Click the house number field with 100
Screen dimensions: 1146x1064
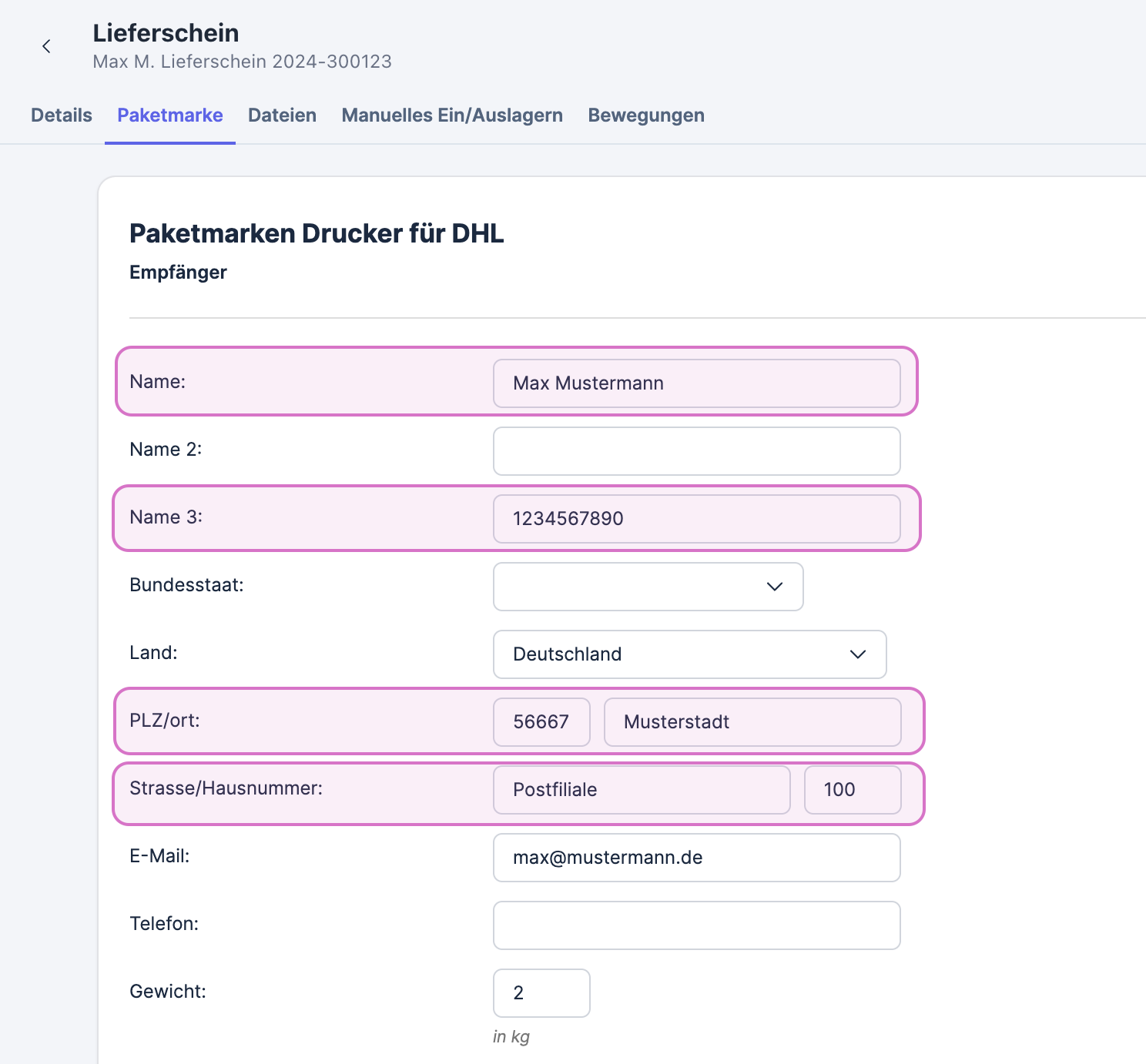(x=852, y=790)
